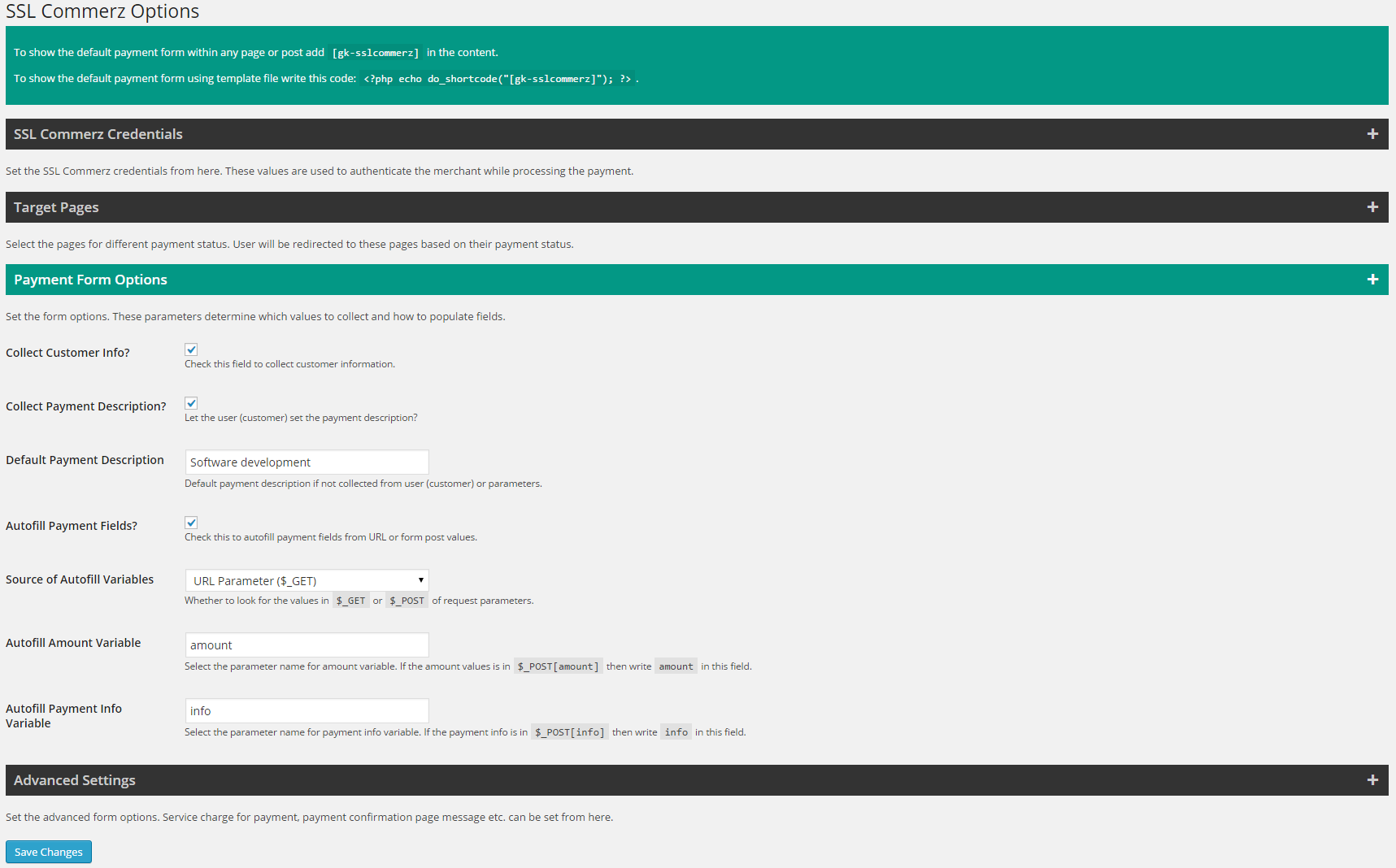
Task: Click the $_POST code hint under dropdown
Action: click(x=407, y=601)
